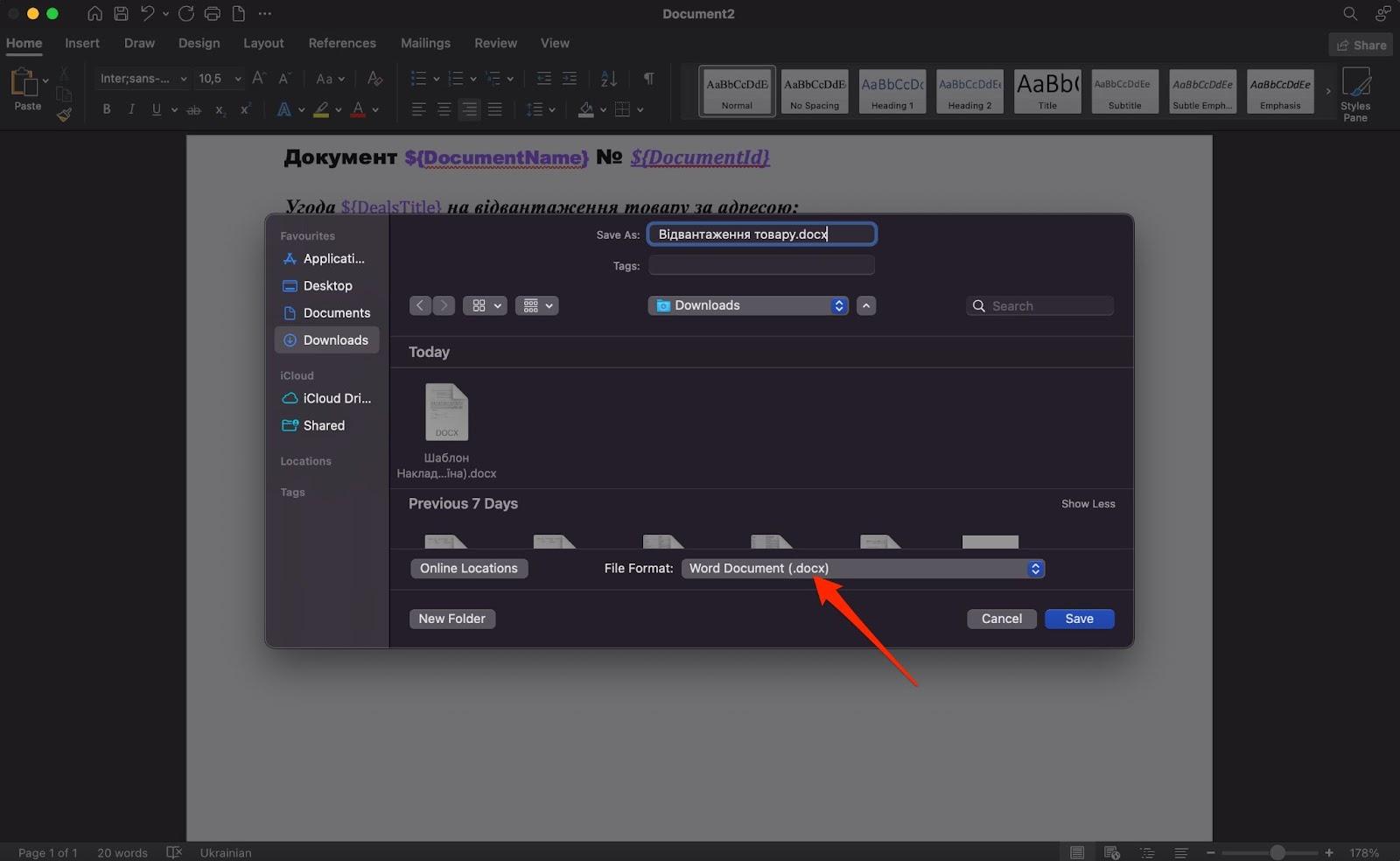This screenshot has height=861, width=1400.
Task: Adjust the zoom slider in status bar
Action: coord(1277,852)
